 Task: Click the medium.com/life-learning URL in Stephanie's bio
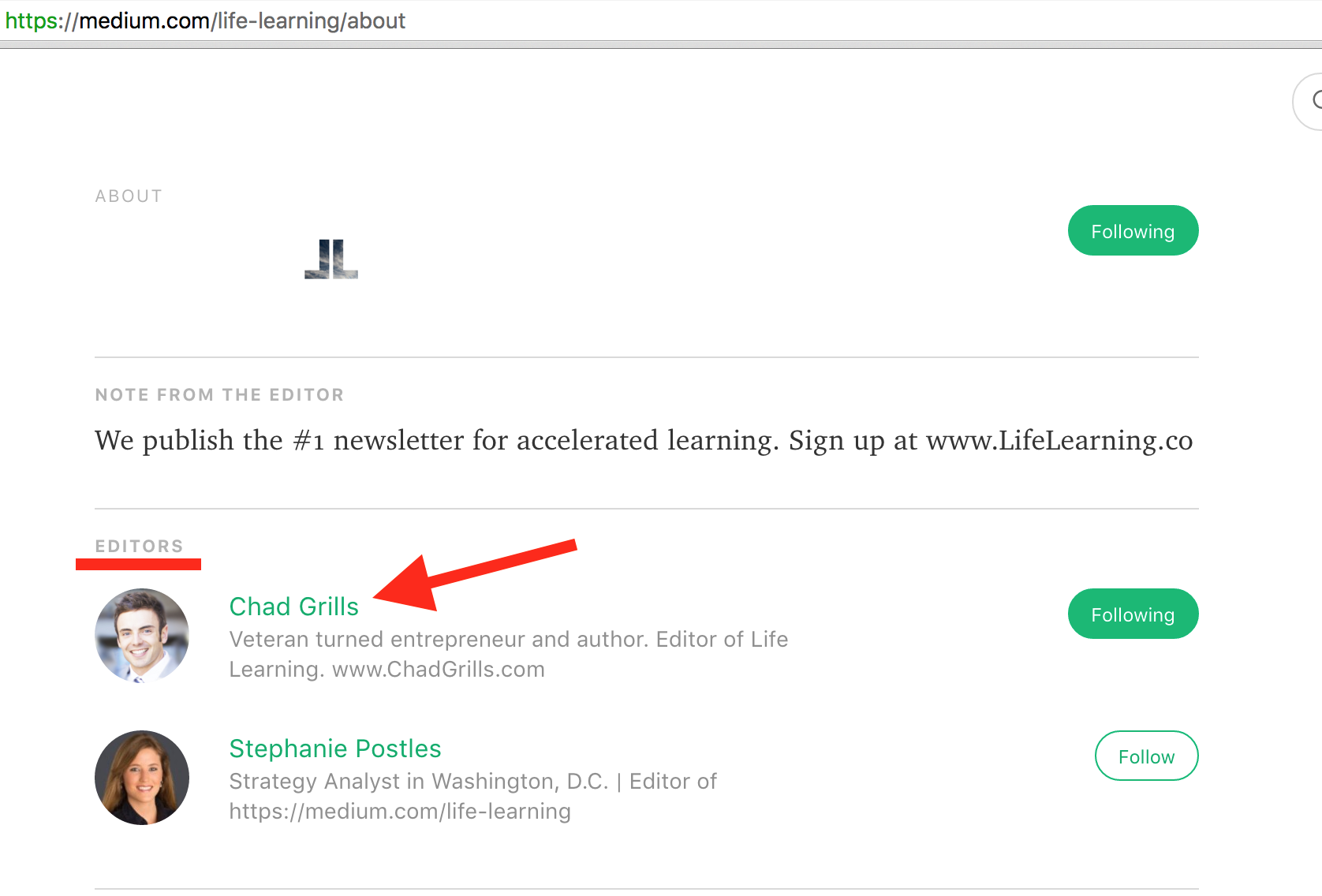coord(400,812)
